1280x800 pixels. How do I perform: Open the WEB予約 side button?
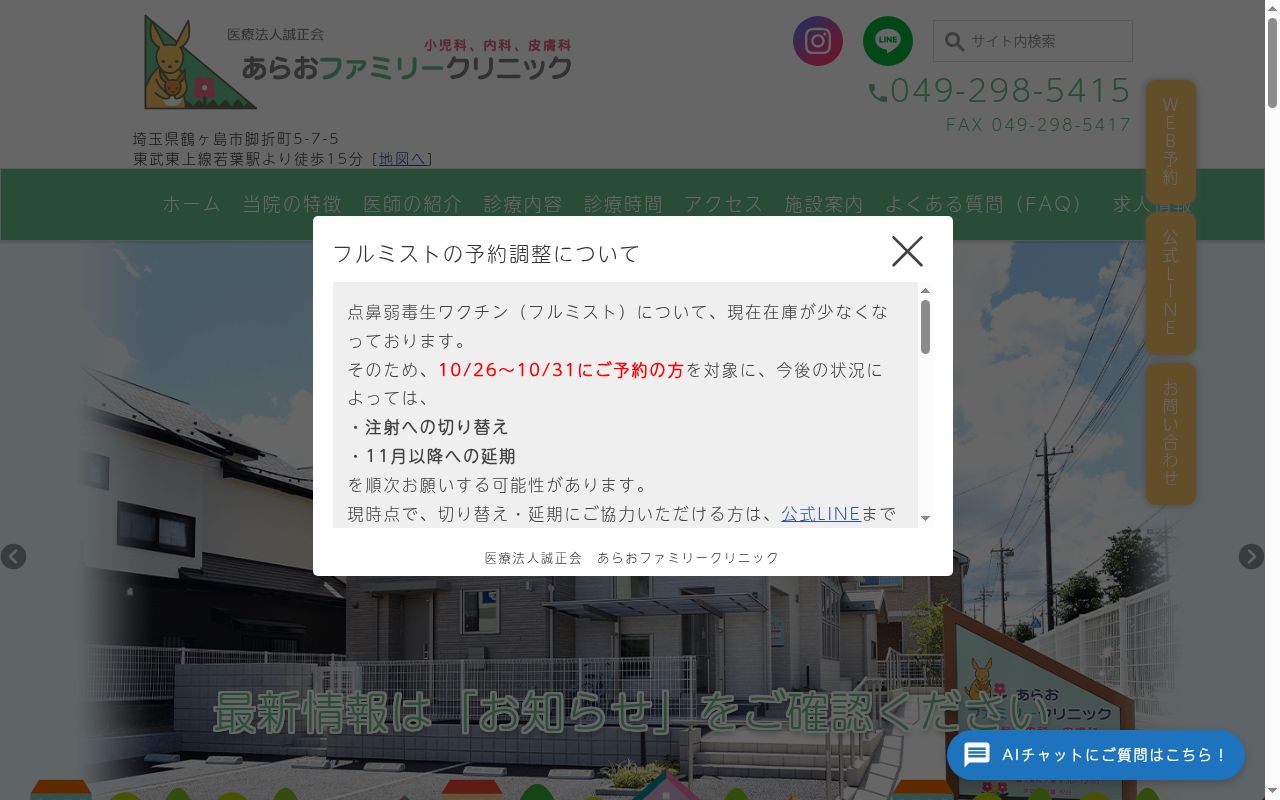click(1170, 141)
